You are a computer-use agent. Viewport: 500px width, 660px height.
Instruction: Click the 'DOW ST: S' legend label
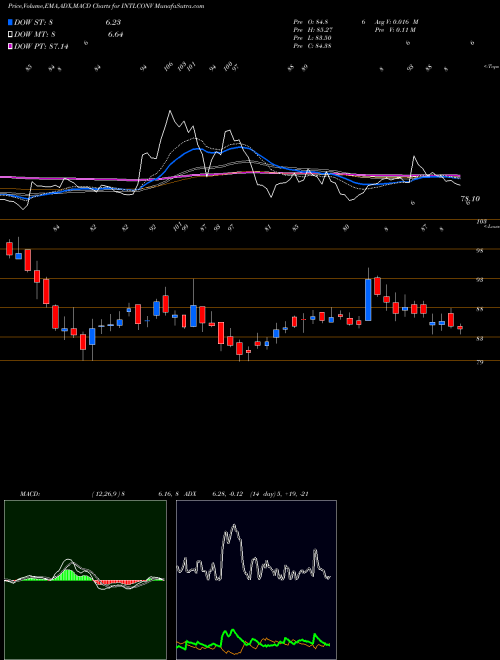35,23
